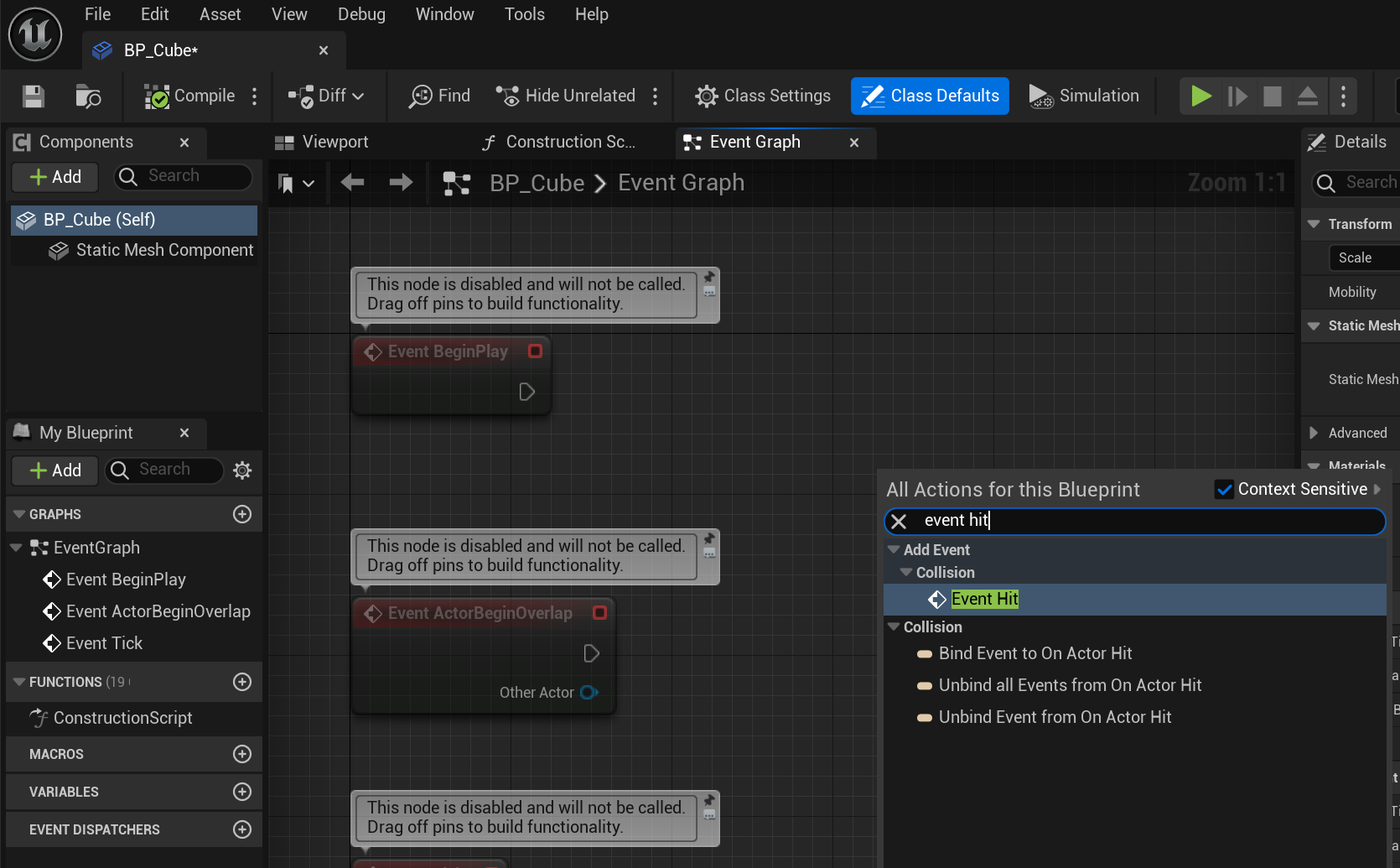Open the File menu

[97, 14]
